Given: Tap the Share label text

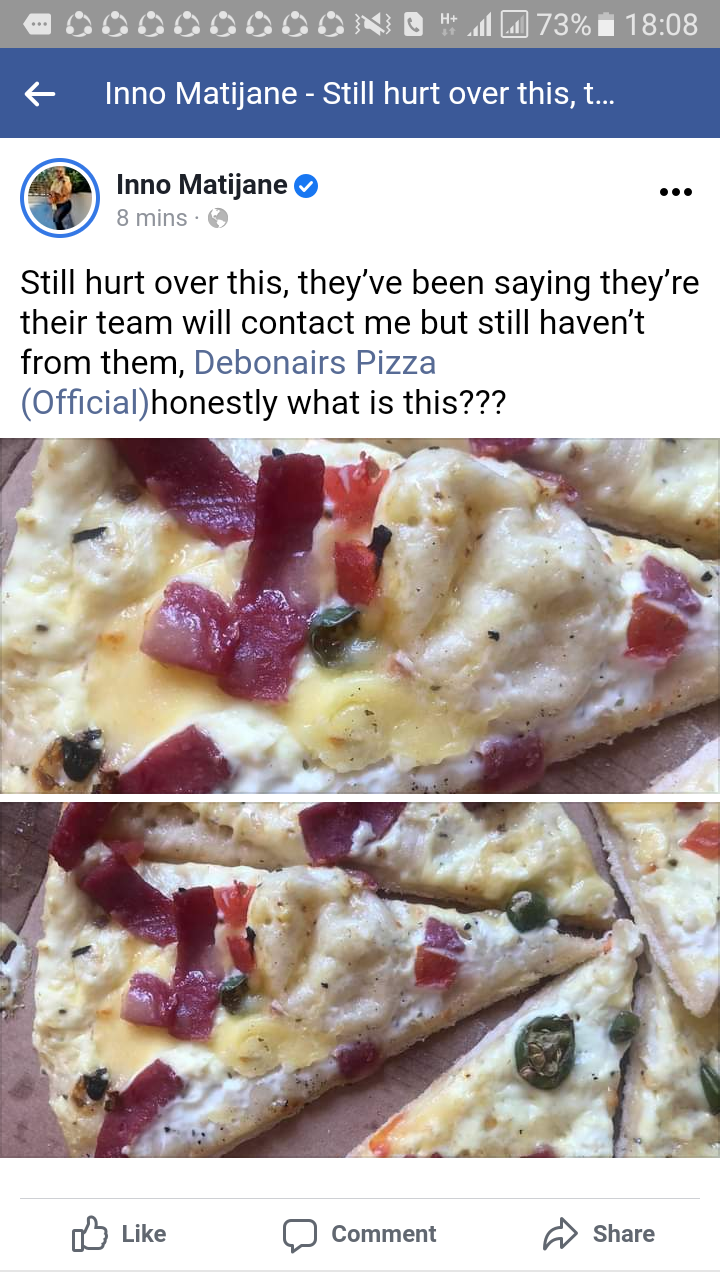Looking at the screenshot, I should pos(623,1234).
